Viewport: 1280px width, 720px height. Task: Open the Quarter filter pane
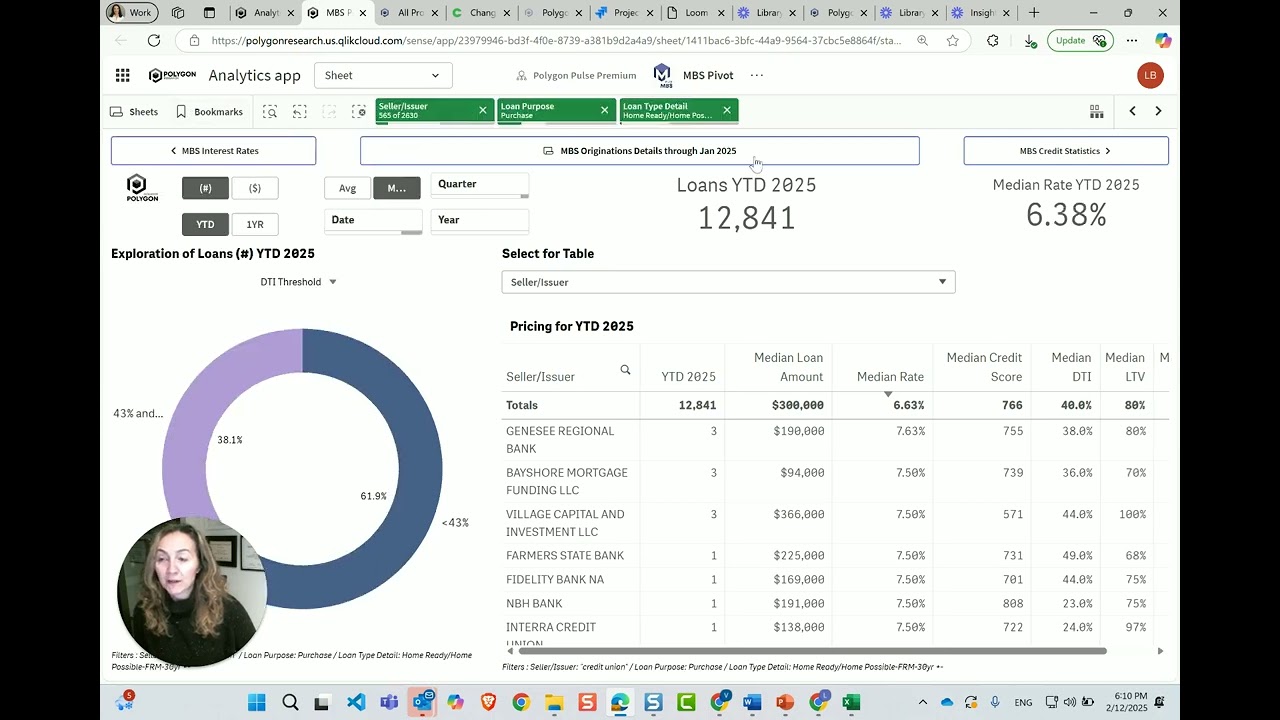(479, 184)
